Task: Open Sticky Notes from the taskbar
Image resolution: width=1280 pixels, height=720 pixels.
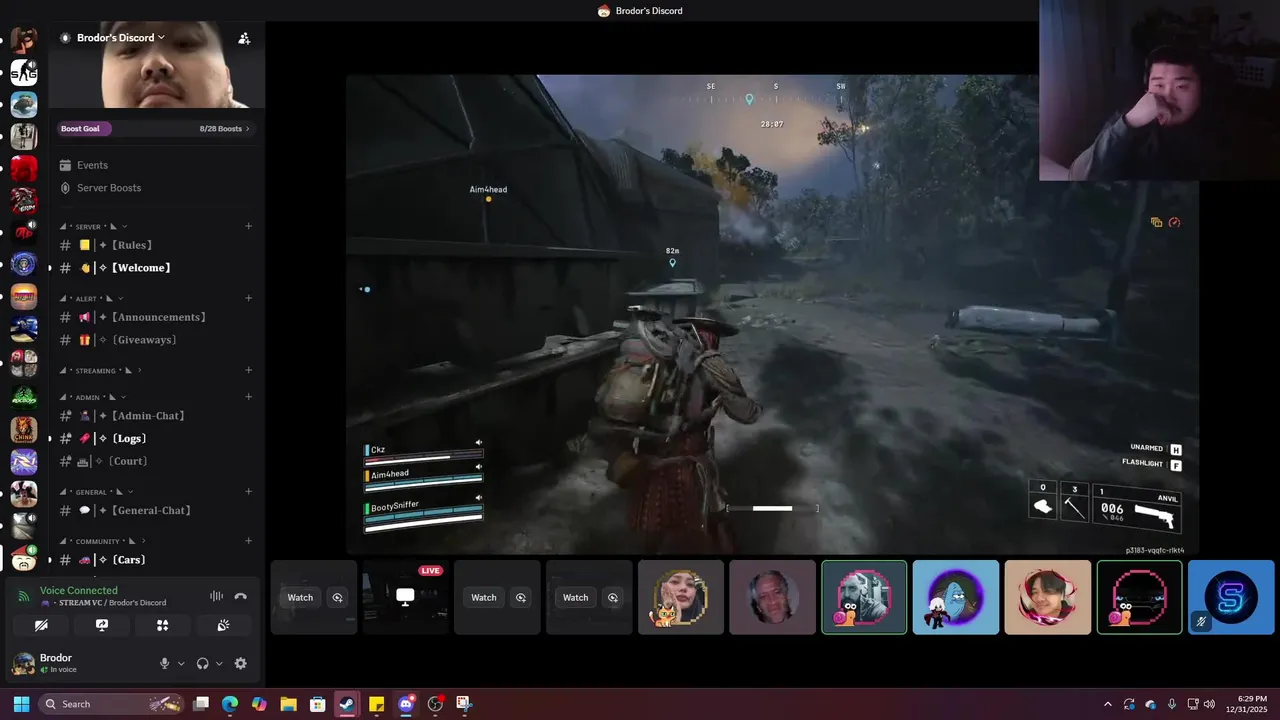Action: coord(376,704)
